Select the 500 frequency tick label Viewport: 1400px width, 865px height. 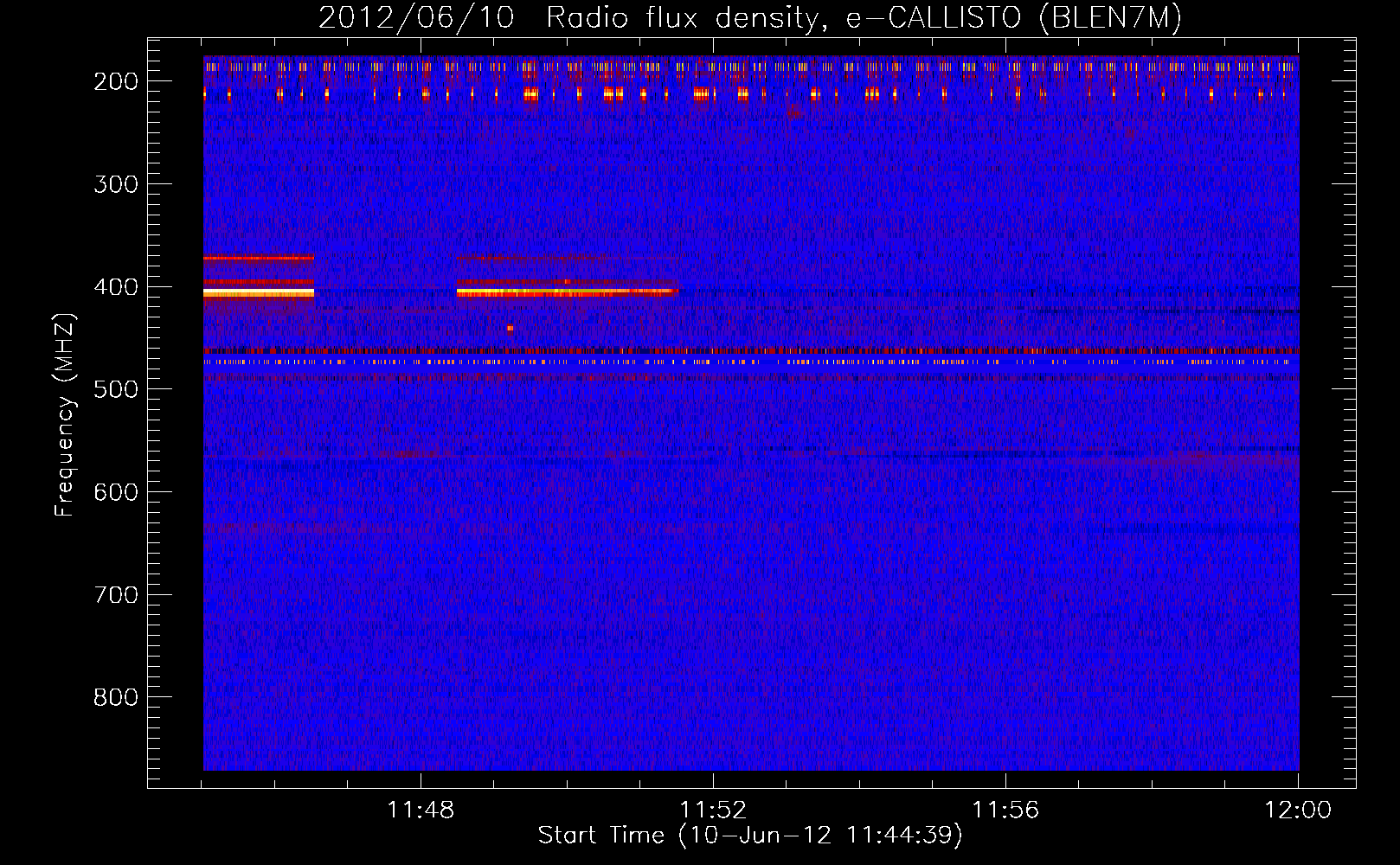click(x=116, y=389)
